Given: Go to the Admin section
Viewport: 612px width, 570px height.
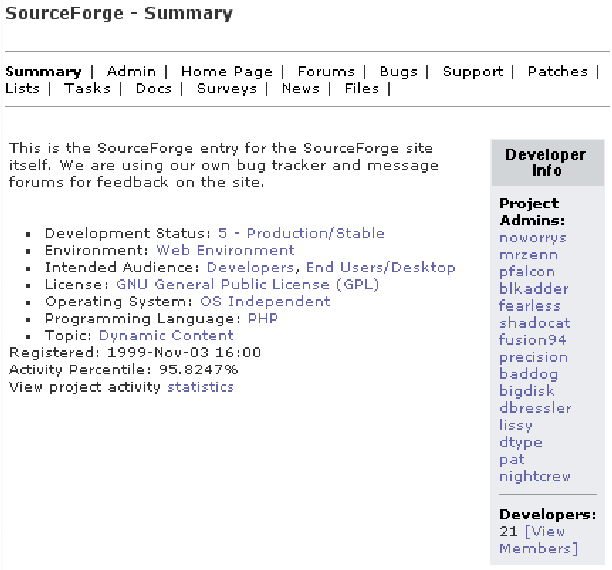Looking at the screenshot, I should tap(131, 71).
